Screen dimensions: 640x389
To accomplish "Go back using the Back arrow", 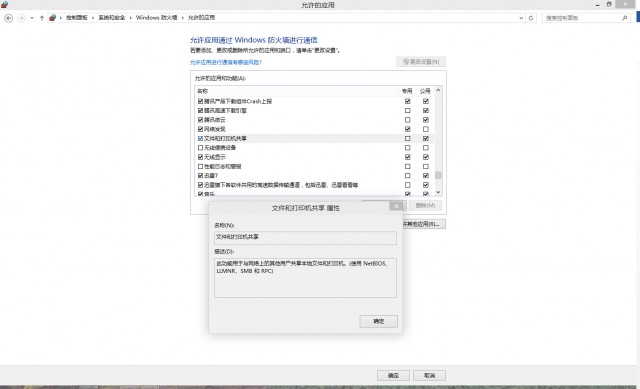I will pos(9,18).
